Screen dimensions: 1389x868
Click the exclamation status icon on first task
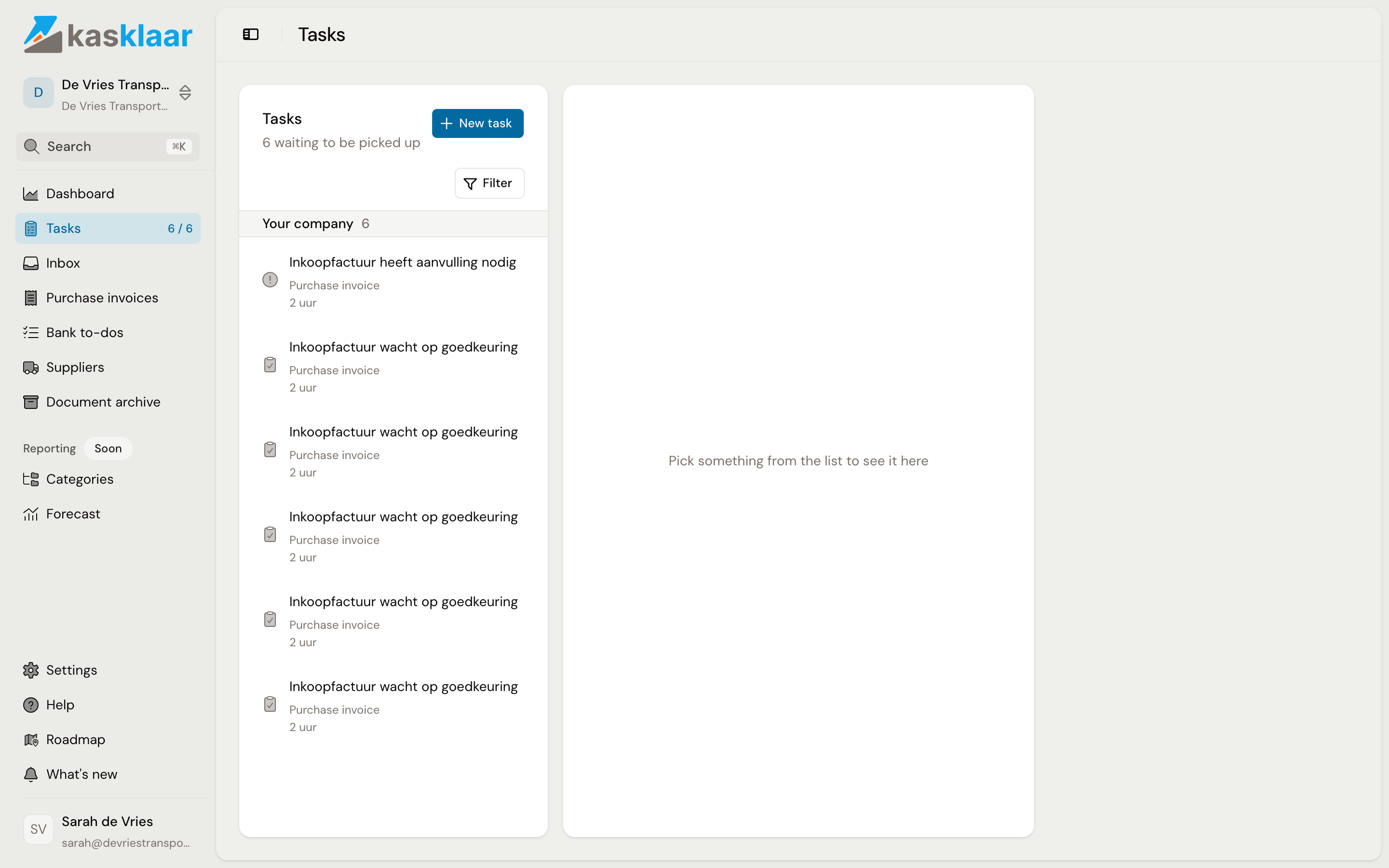pos(270,280)
